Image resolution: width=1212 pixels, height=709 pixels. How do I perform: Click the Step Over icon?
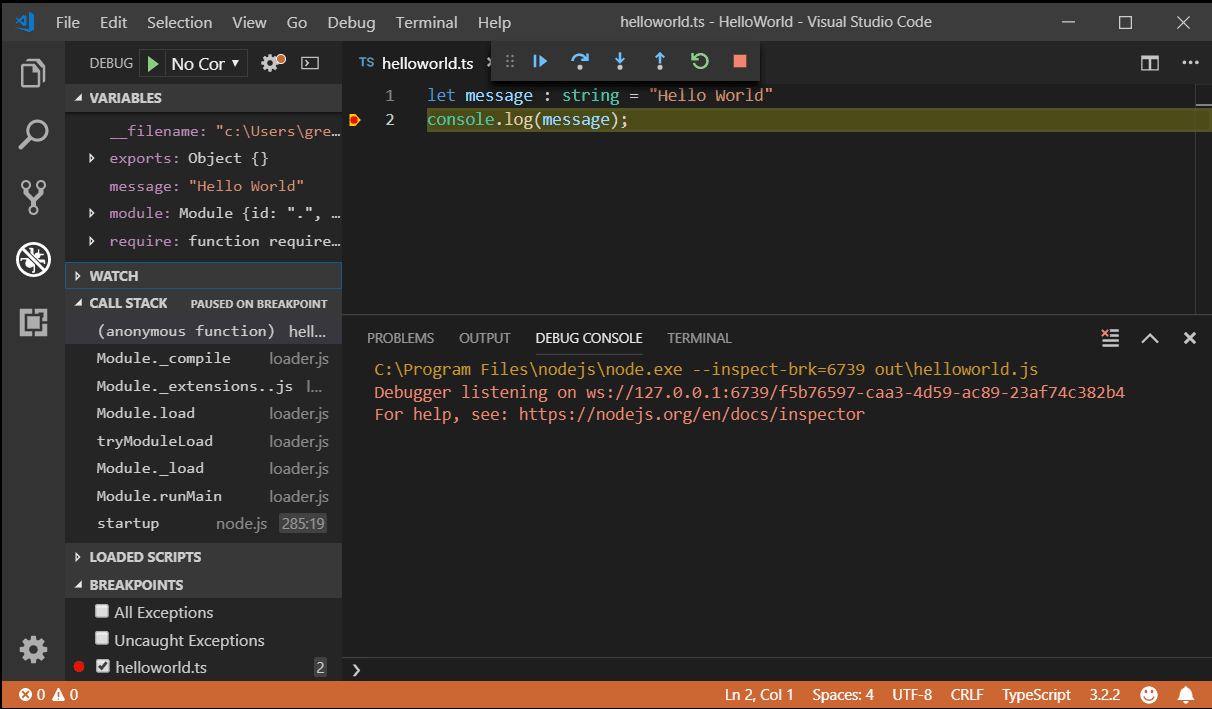[579, 61]
